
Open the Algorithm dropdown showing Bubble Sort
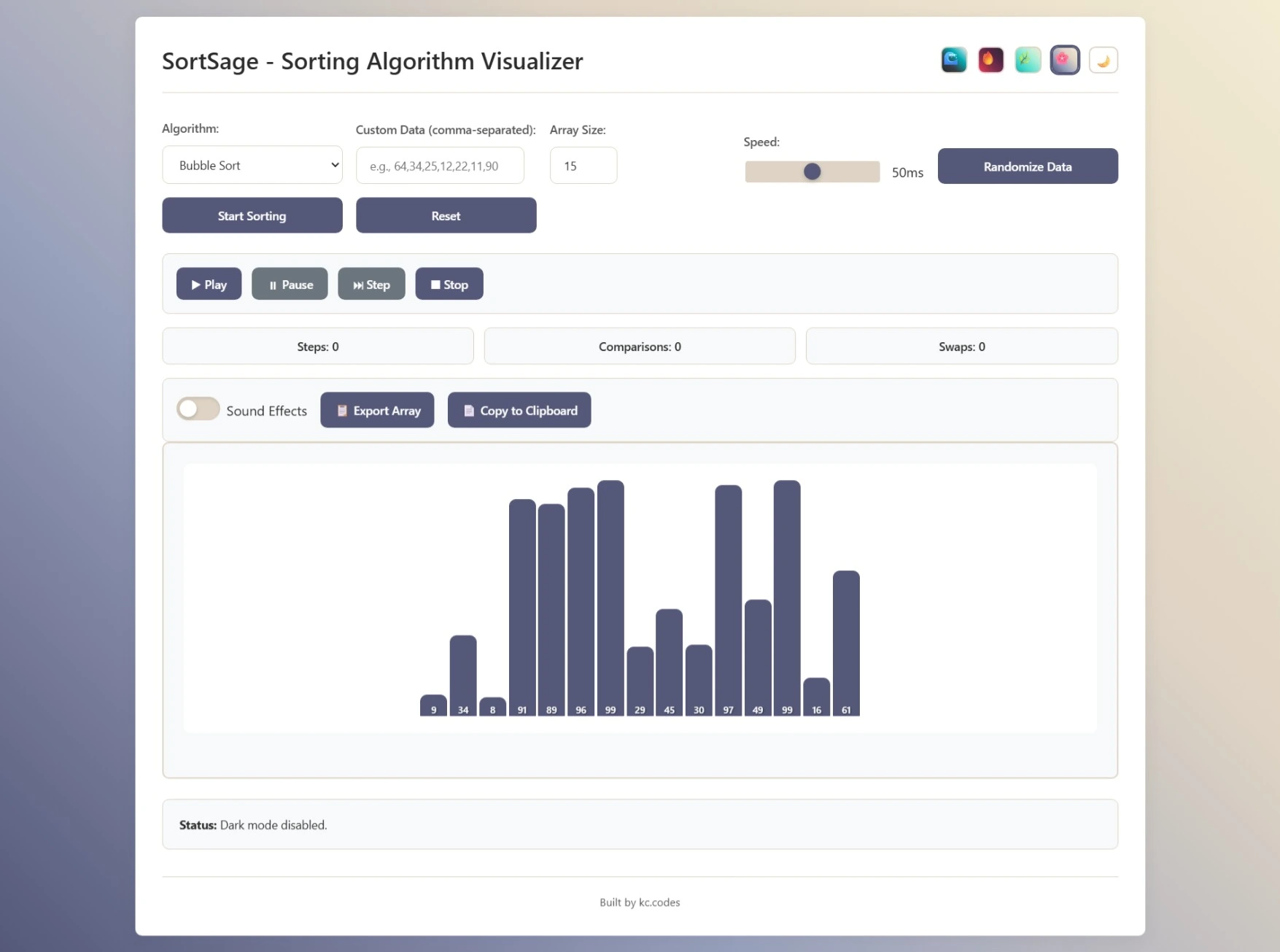click(252, 165)
